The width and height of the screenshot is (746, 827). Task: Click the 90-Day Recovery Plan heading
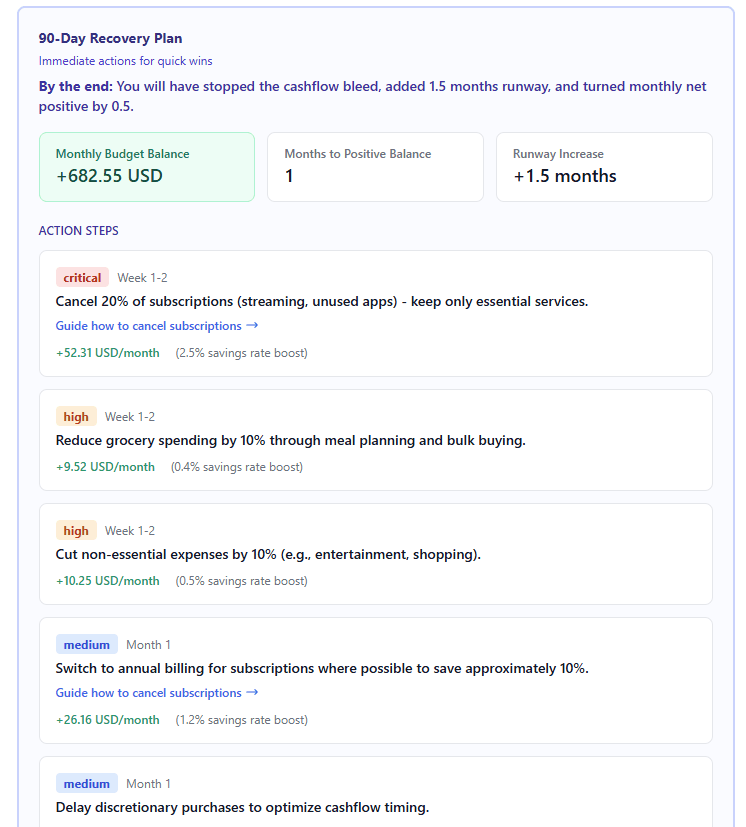click(x=110, y=39)
